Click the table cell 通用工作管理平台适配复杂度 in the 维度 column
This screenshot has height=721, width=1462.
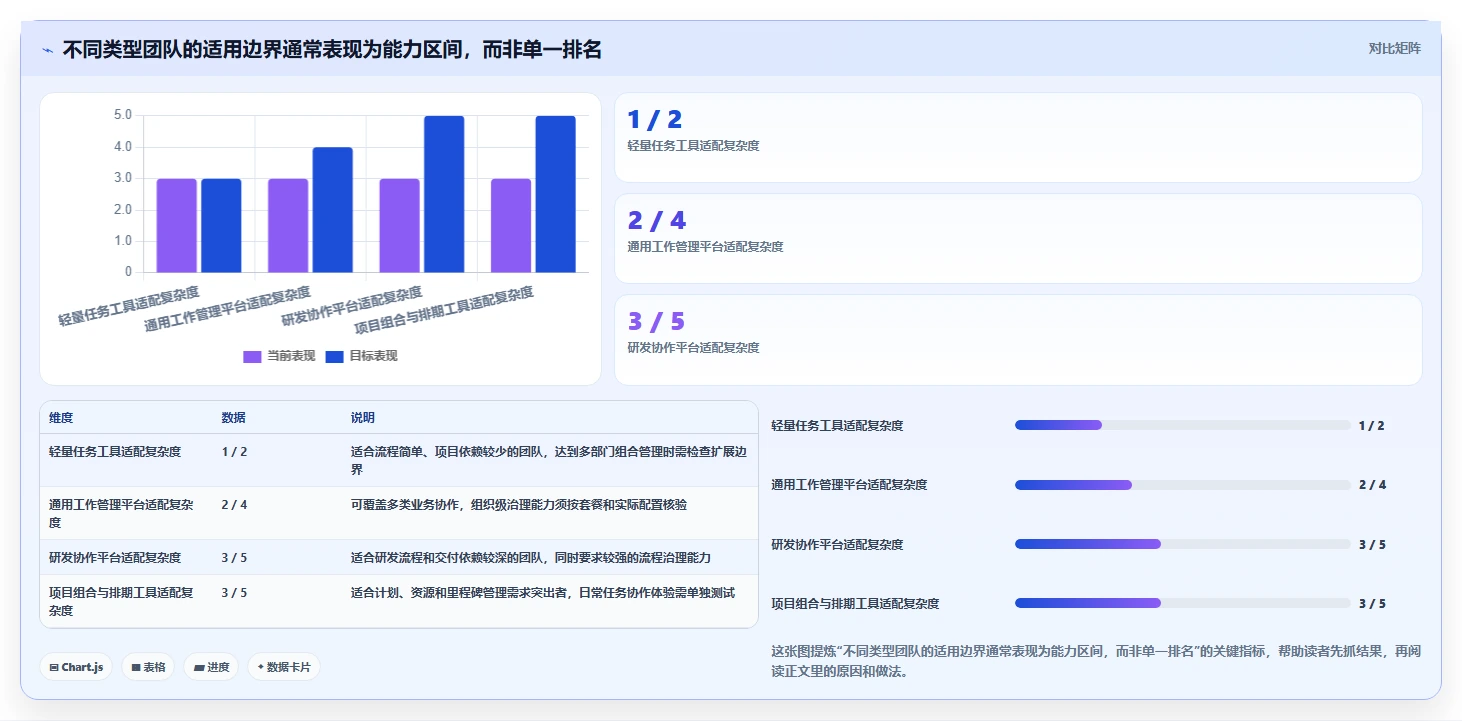click(121, 514)
